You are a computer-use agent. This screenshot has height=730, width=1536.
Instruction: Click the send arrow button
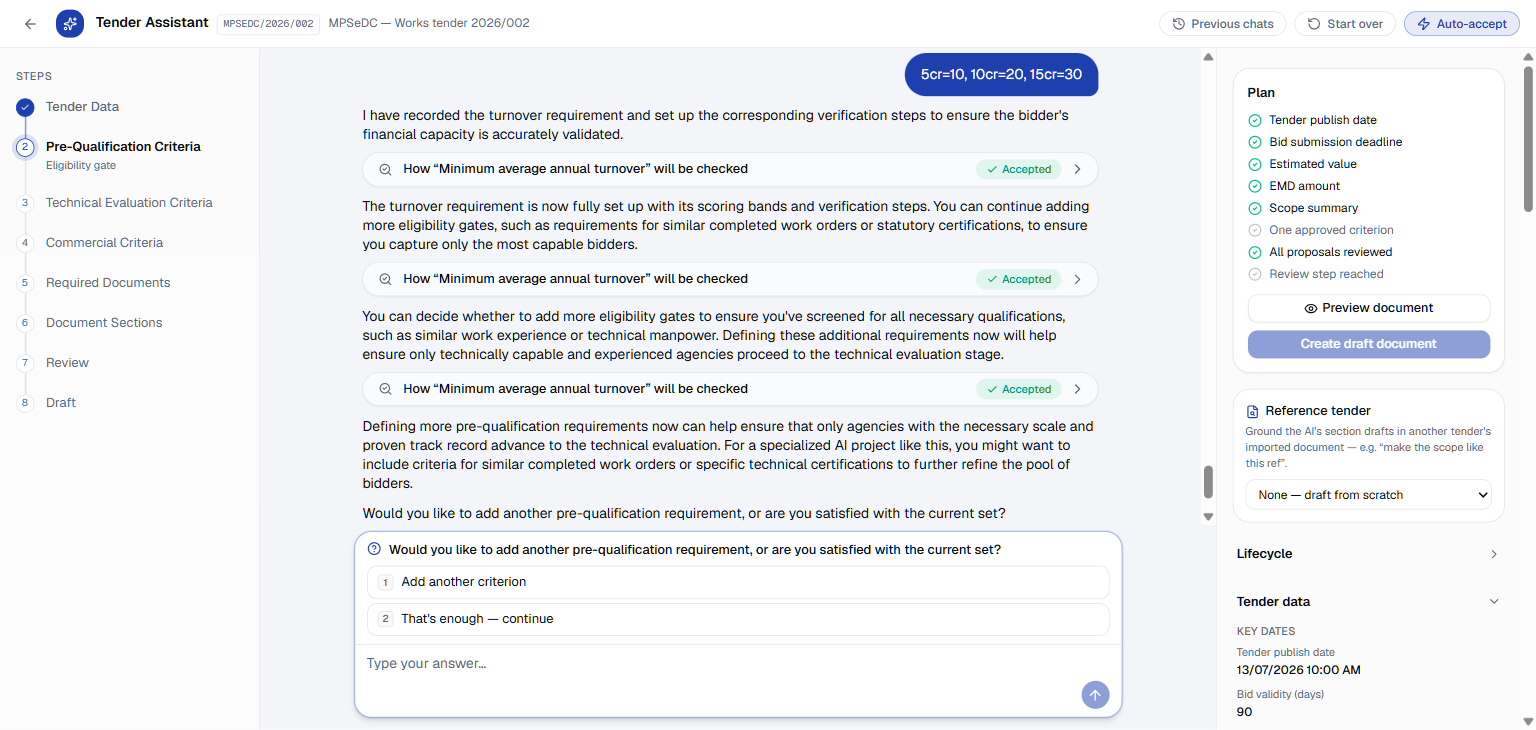tap(1095, 695)
